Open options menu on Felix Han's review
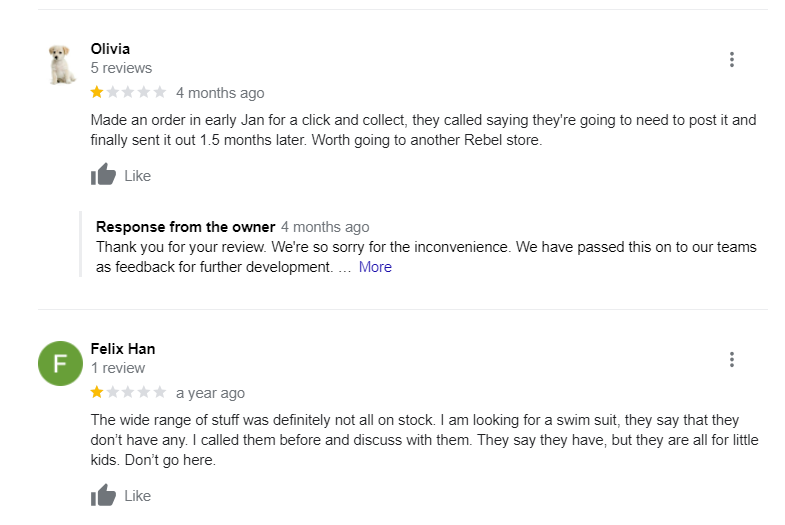Screen dimensions: 785x525 pos(732,360)
